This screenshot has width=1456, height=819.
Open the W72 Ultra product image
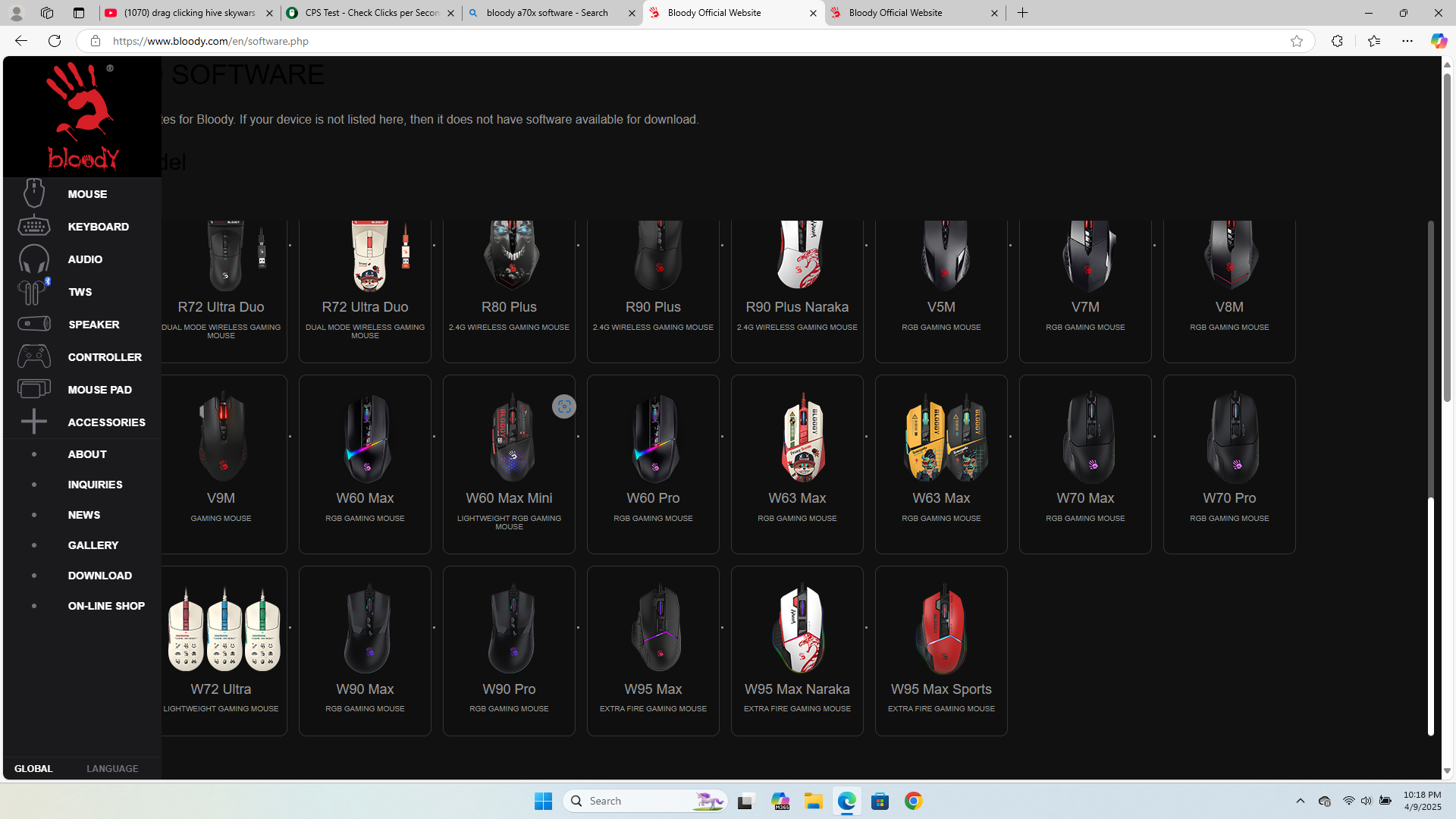click(x=224, y=629)
